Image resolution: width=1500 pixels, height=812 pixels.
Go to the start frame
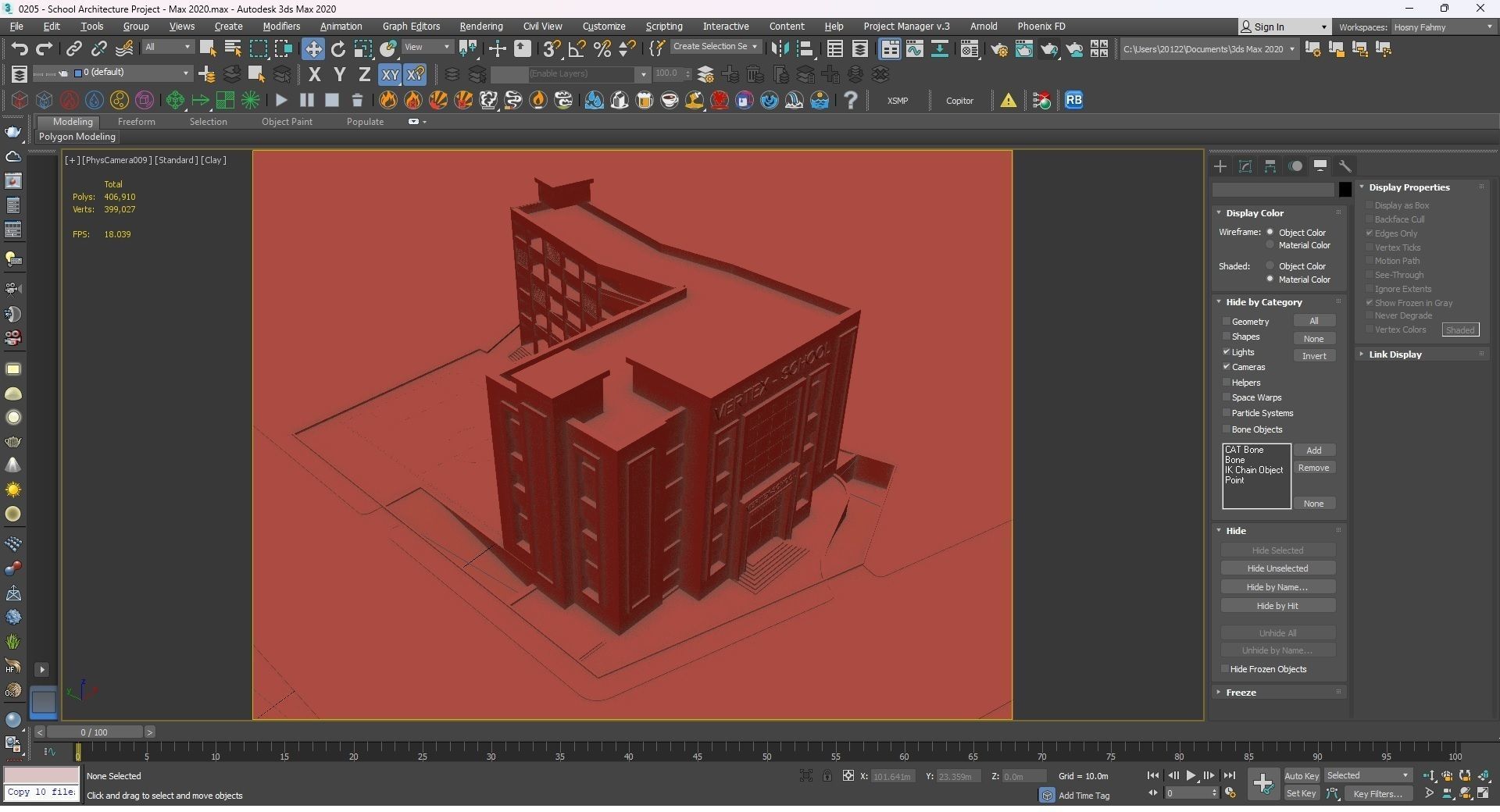(x=1152, y=775)
